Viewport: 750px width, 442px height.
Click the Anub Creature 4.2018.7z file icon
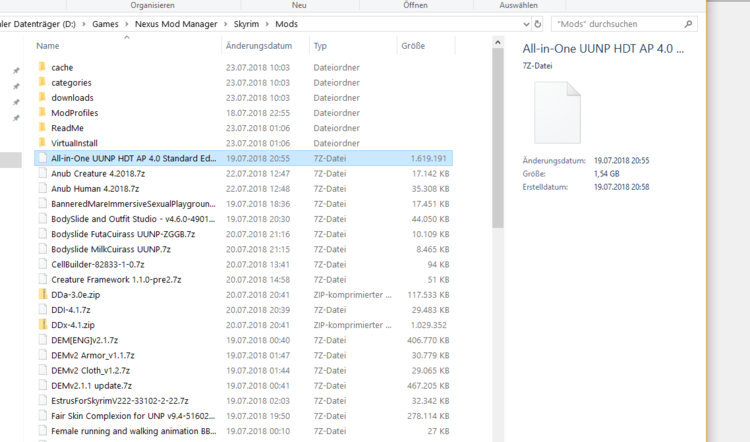pyautogui.click(x=43, y=173)
